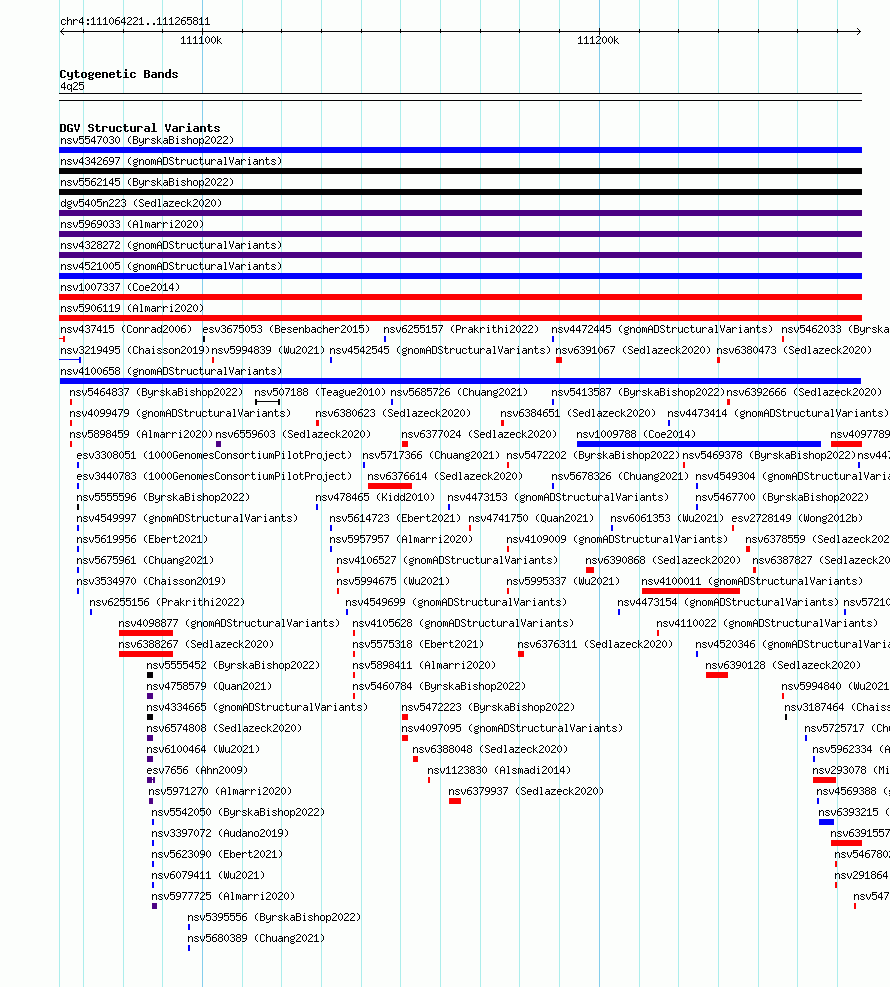
Task: Select nsv6255157 (Prakrithi2022) label
Action: (x=461, y=329)
